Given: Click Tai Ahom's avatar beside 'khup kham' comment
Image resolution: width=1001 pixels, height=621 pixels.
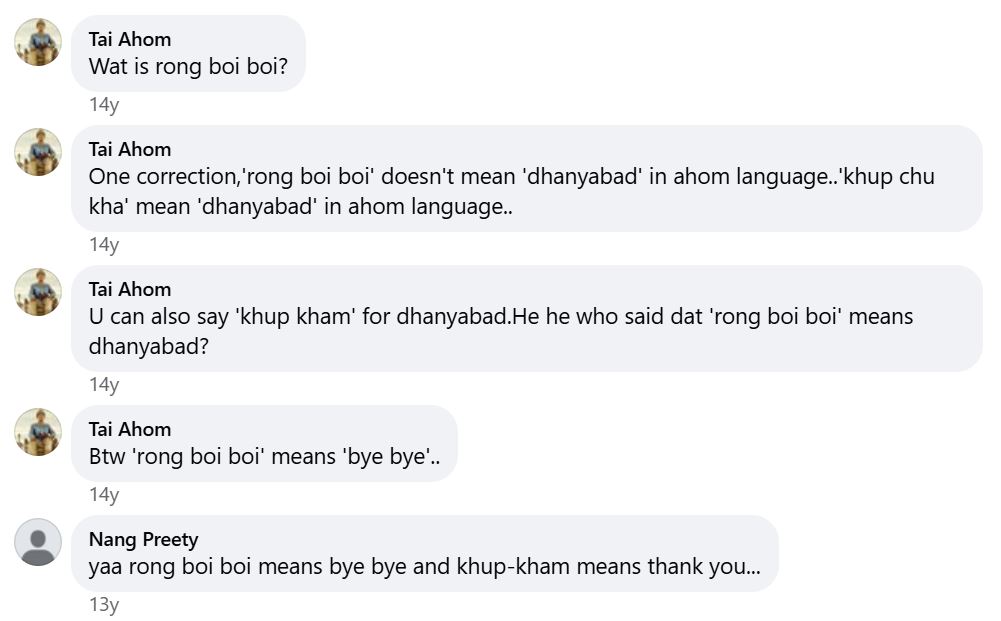Looking at the screenshot, I should pyautogui.click(x=38, y=292).
